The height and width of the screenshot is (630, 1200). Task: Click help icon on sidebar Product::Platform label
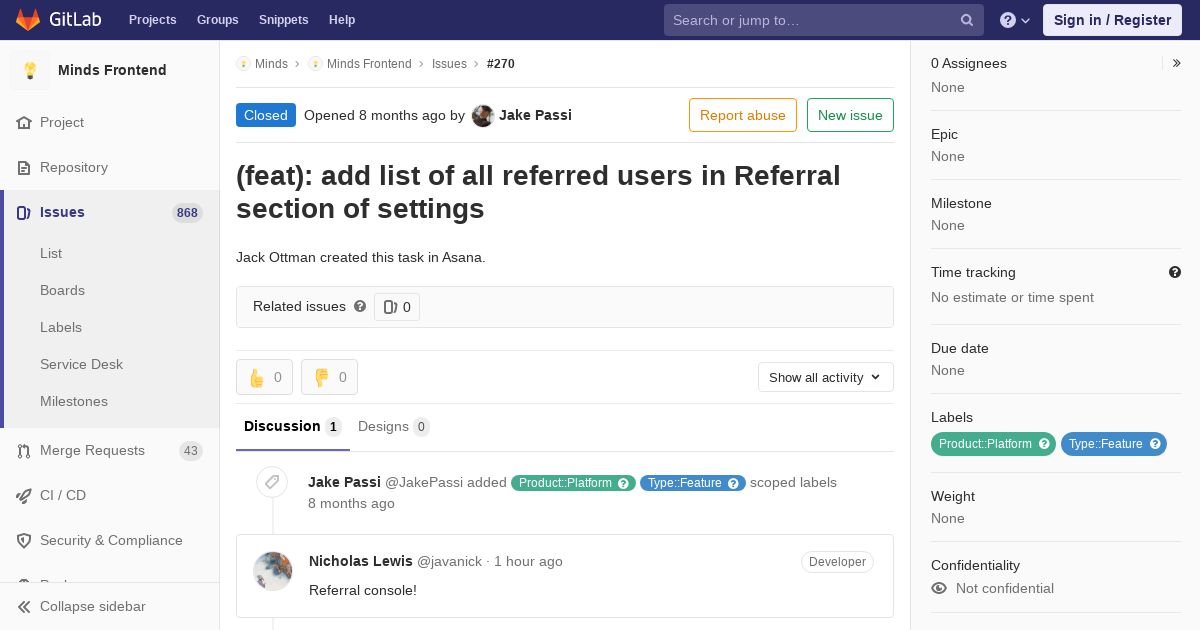coord(1044,443)
